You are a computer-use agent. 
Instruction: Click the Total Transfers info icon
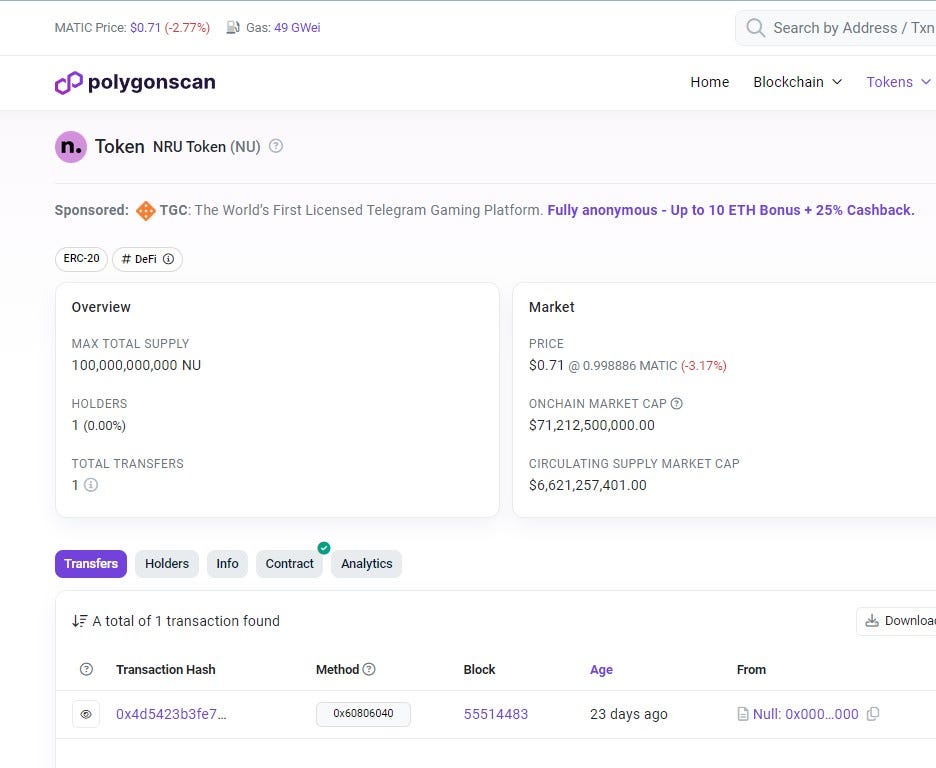click(89, 485)
